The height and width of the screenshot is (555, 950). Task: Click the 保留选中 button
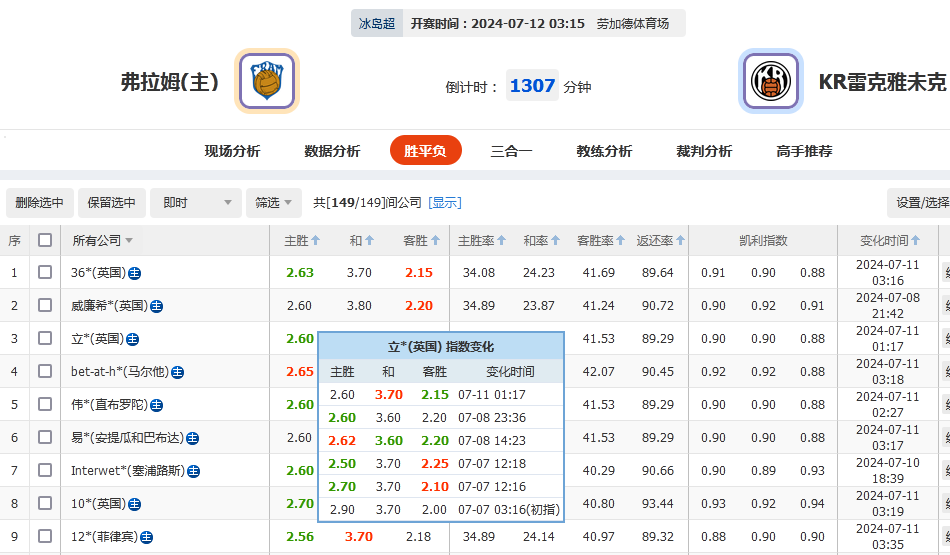tap(112, 203)
